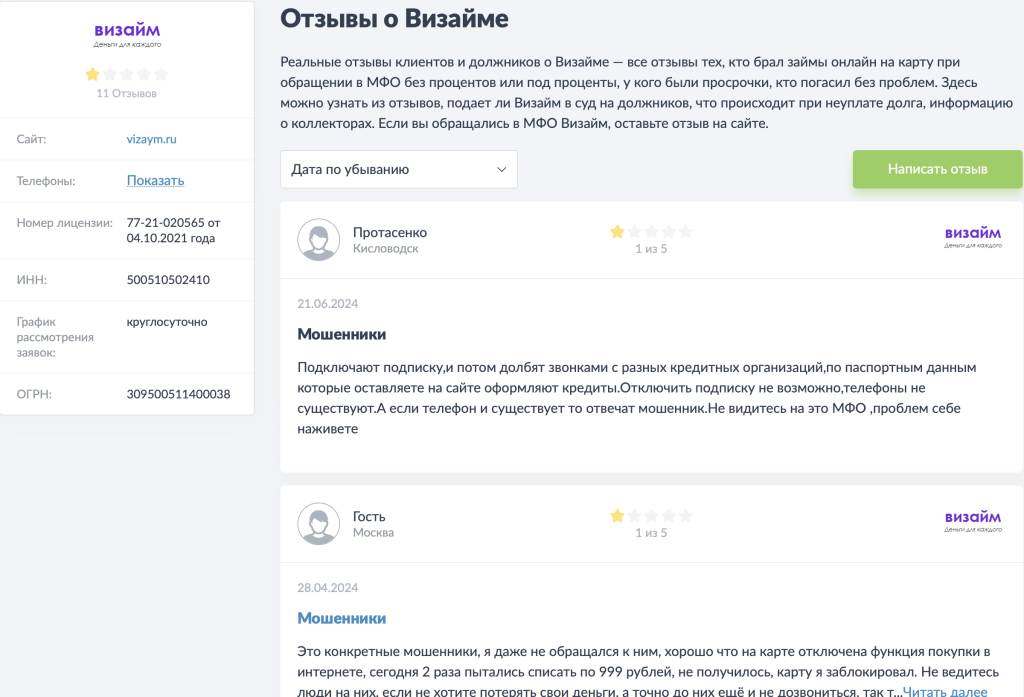
Task: Click the sidebar star rating
Action: (x=127, y=74)
